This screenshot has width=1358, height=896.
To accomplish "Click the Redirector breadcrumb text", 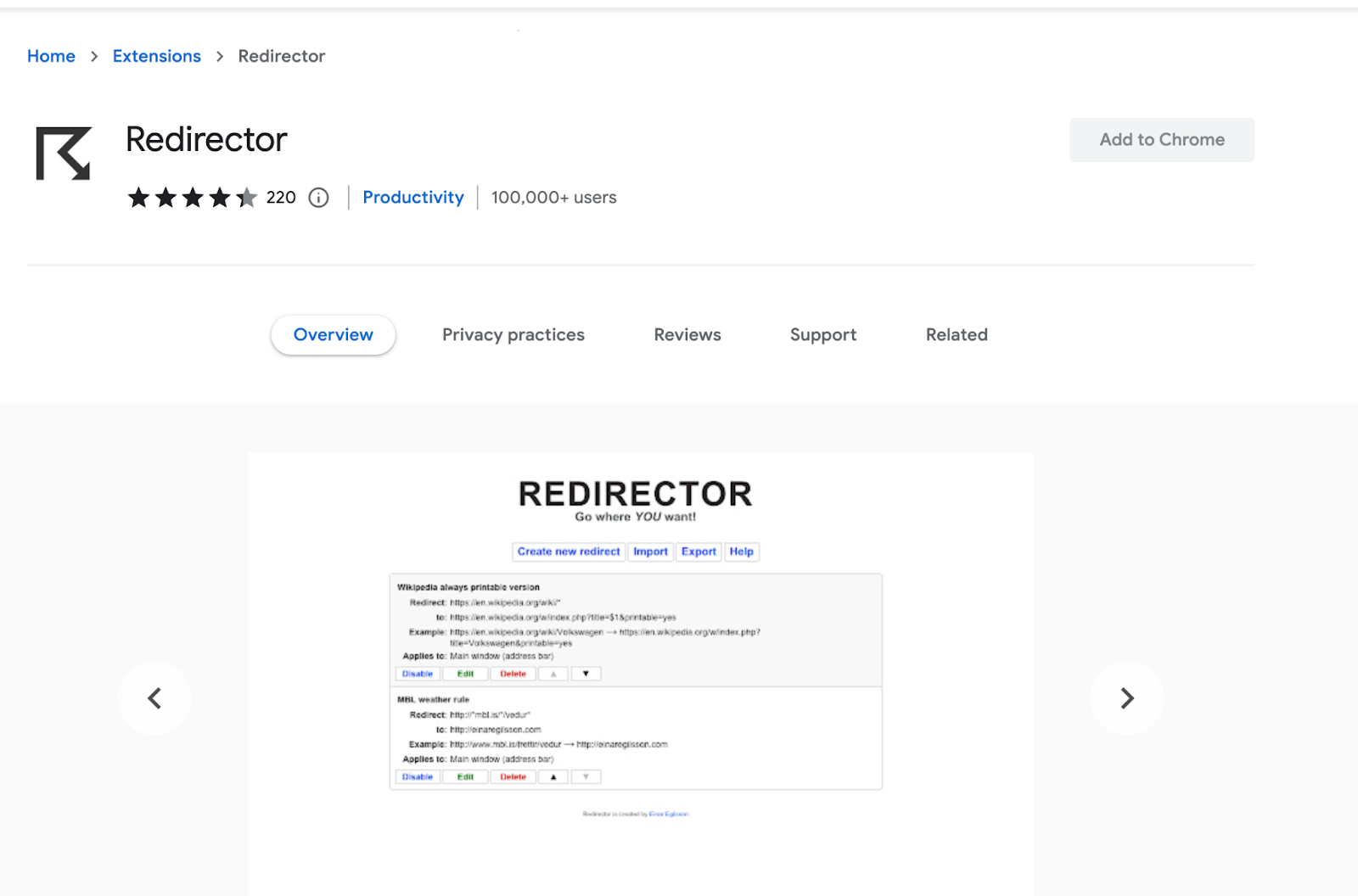I will point(282,56).
